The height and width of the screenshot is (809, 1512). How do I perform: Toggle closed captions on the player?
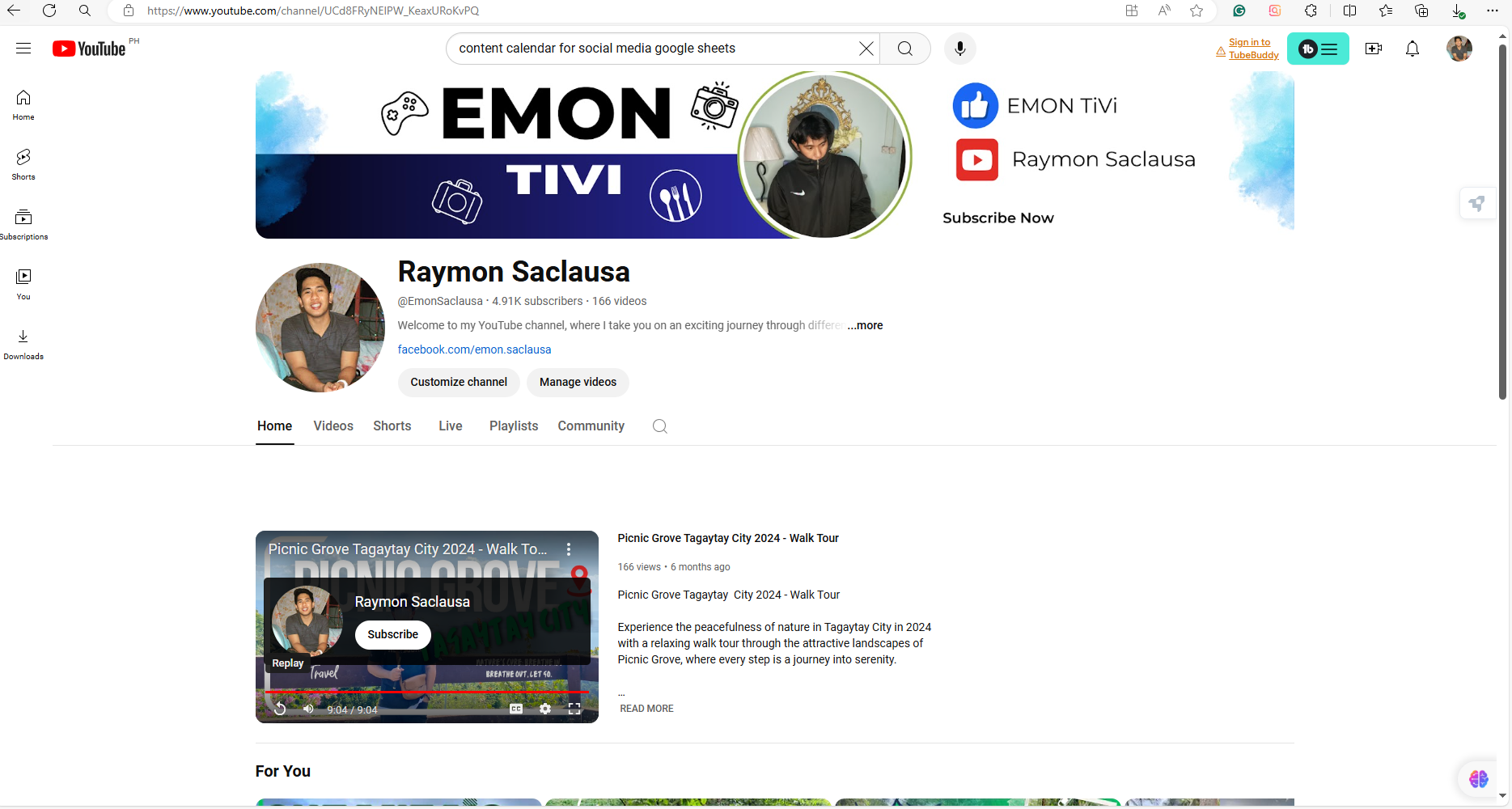pyautogui.click(x=516, y=709)
